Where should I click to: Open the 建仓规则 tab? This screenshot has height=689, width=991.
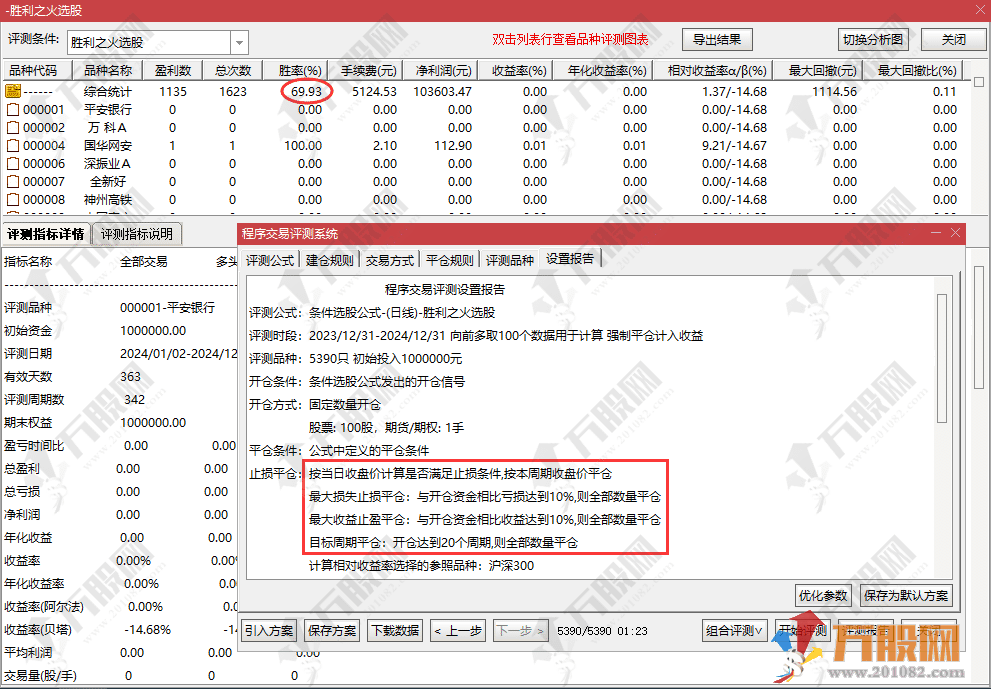(329, 260)
